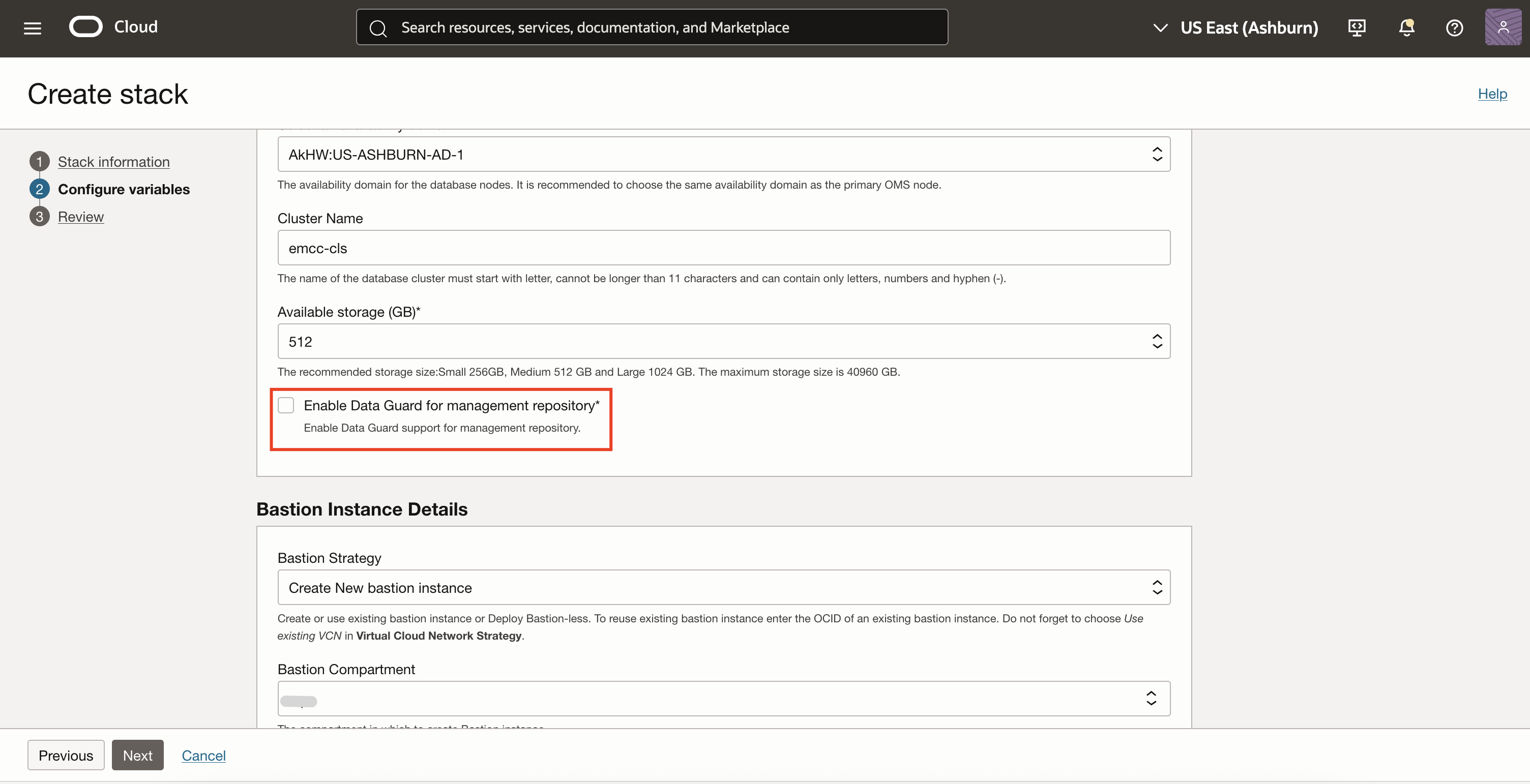The width and height of the screenshot is (1530, 784).
Task: Click the Help link in the Create stack header
Action: pyautogui.click(x=1491, y=94)
